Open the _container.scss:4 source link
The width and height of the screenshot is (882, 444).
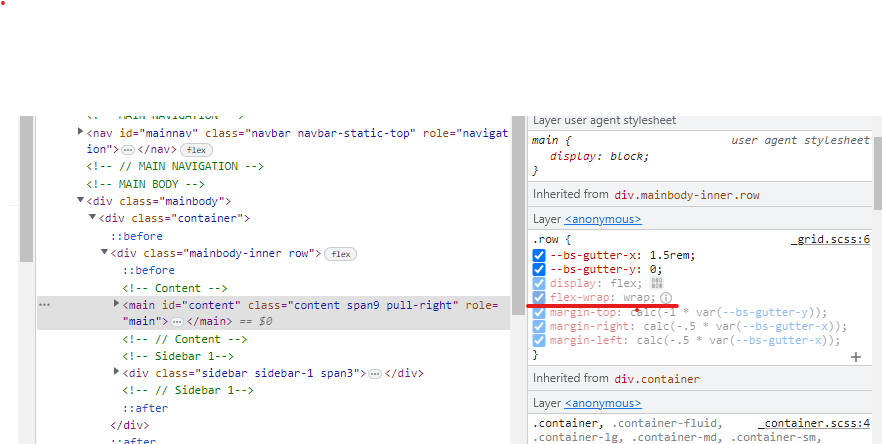click(x=814, y=423)
